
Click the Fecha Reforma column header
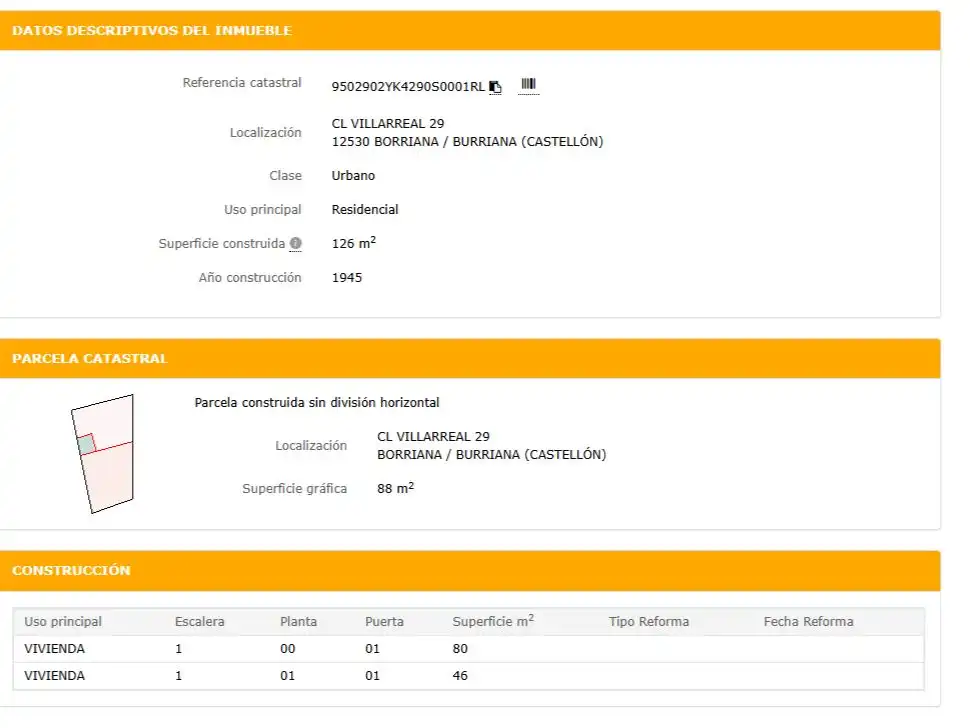pos(809,622)
